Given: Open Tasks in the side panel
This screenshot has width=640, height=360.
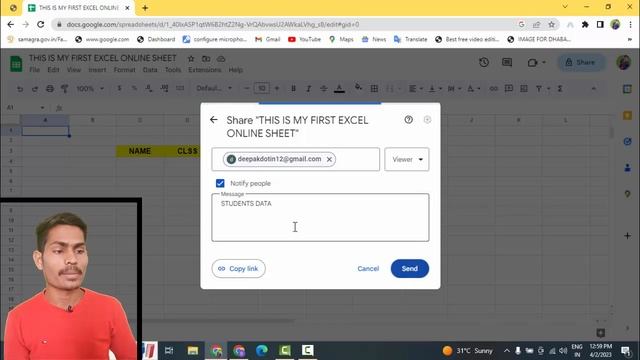Looking at the screenshot, I should [627, 142].
